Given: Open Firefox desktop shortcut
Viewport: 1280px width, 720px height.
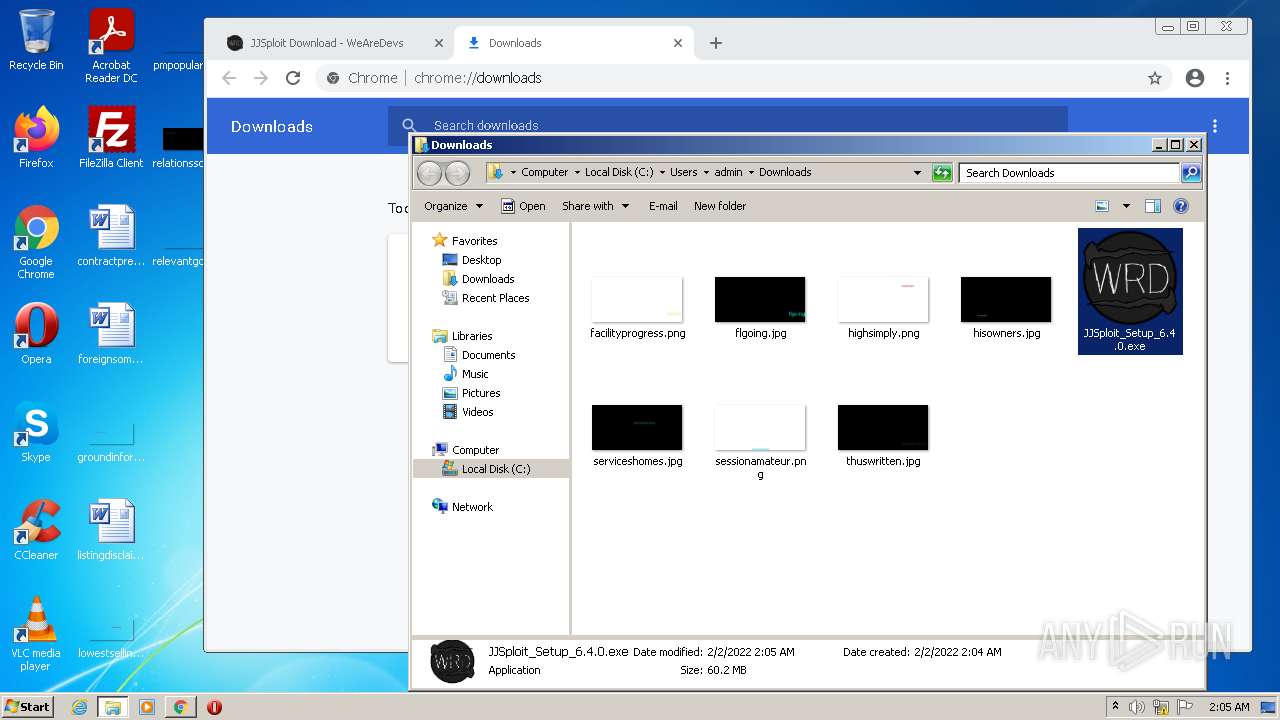Looking at the screenshot, I should click(36, 138).
